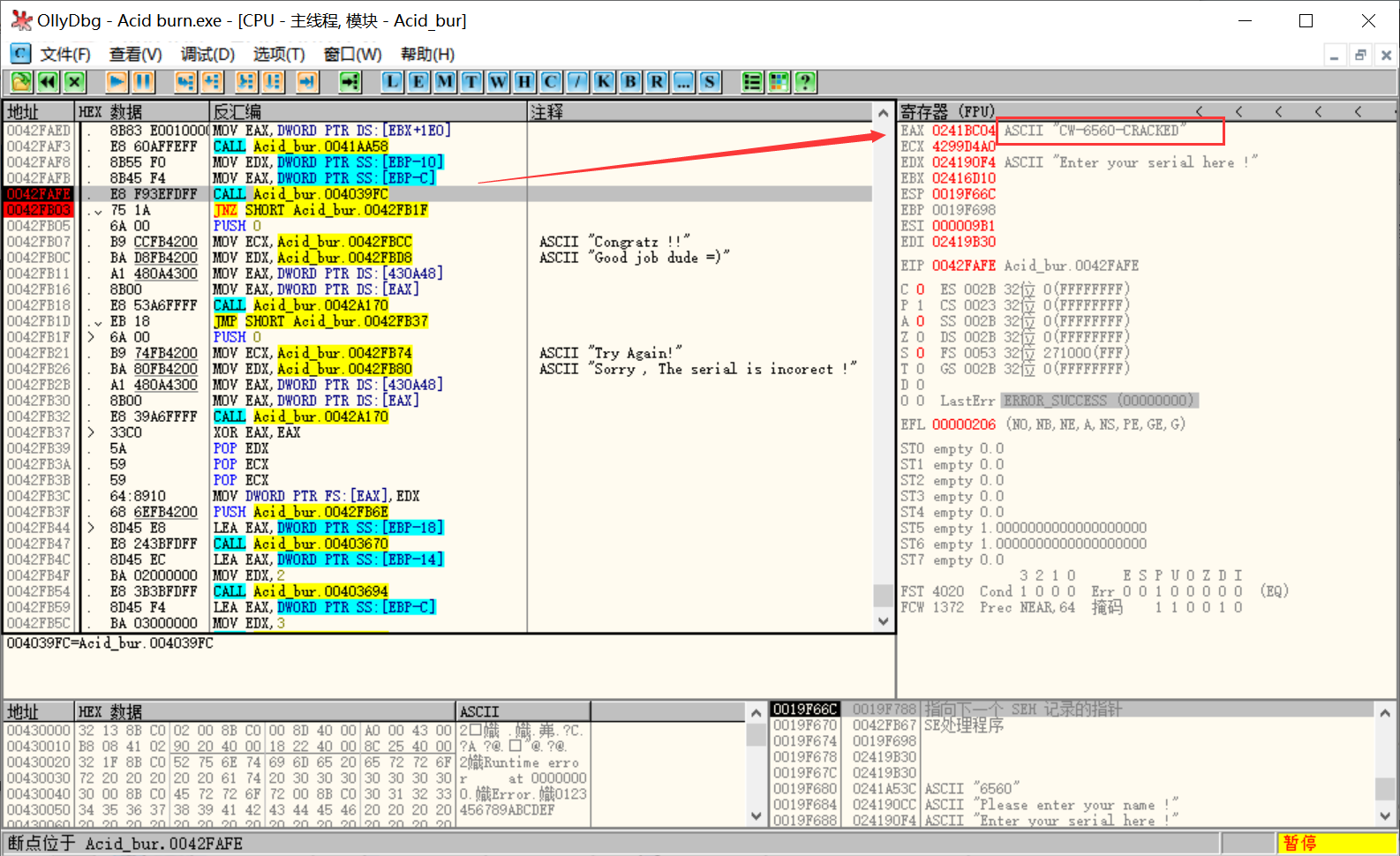Show the CPU window with the C icon
Image resolution: width=1400 pixels, height=856 pixels.
pyautogui.click(x=551, y=82)
